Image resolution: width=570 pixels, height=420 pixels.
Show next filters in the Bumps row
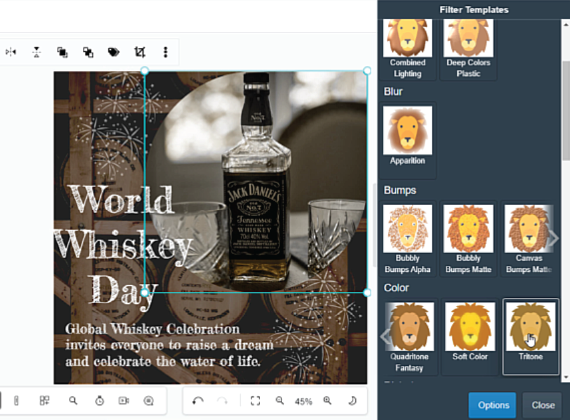pos(553,239)
